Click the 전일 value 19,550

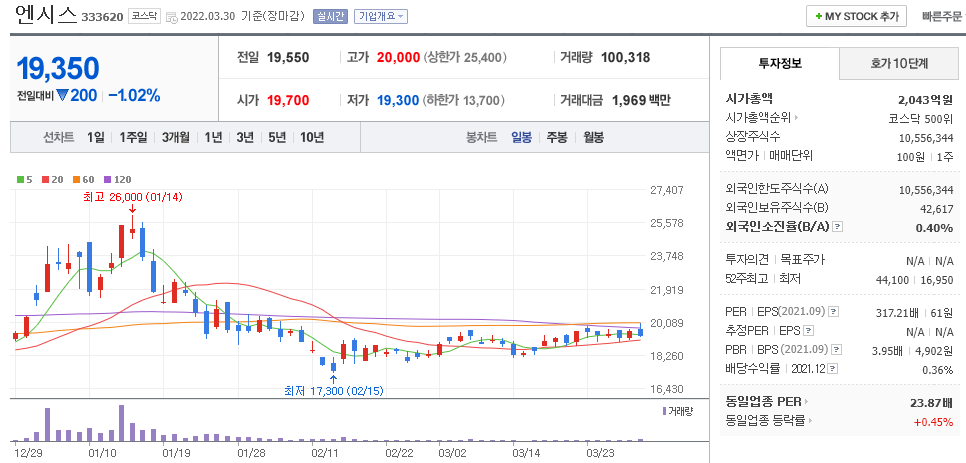pyautogui.click(x=288, y=58)
